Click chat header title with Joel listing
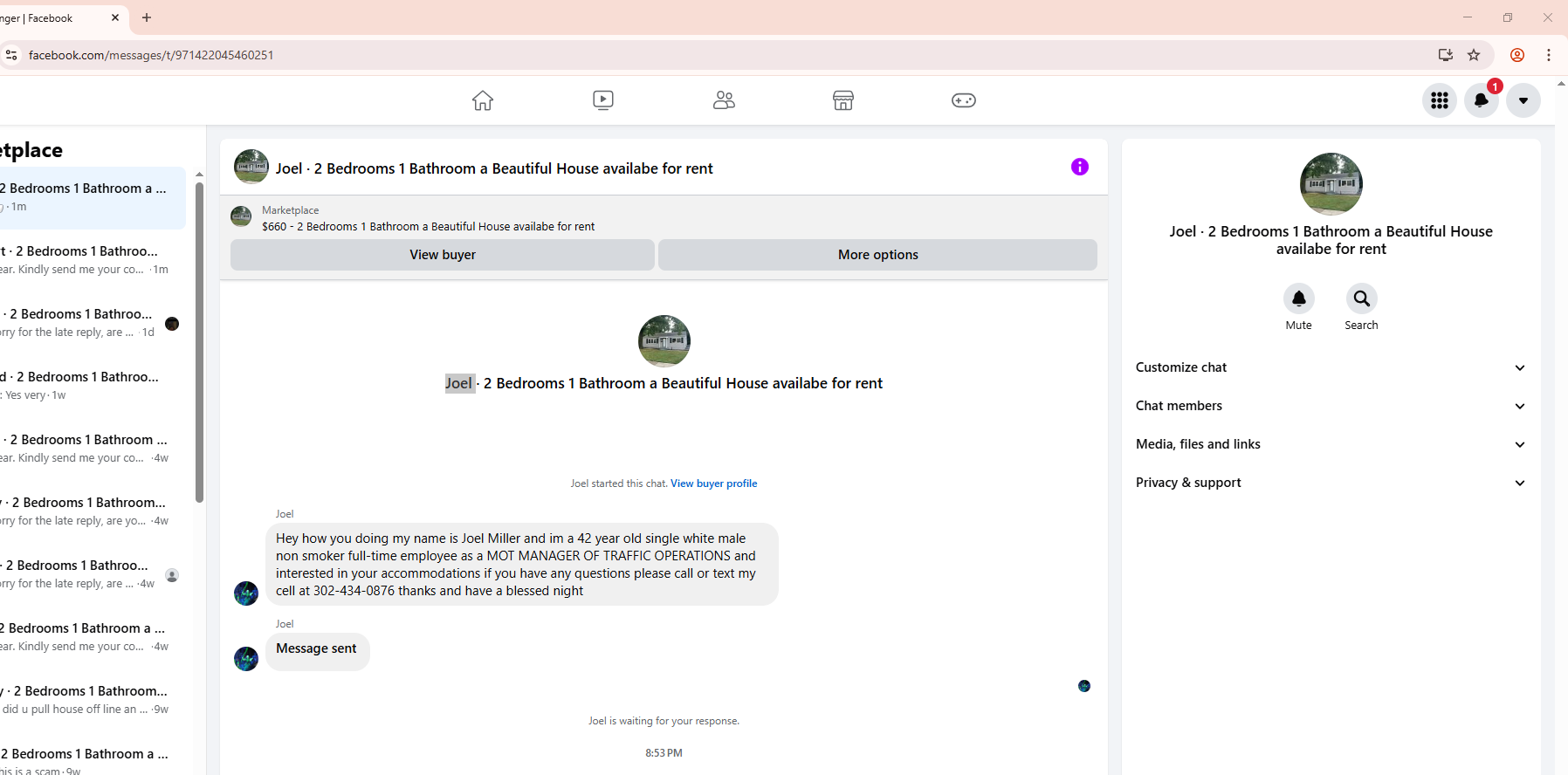Screen dimensions: 1568x775 [494, 168]
